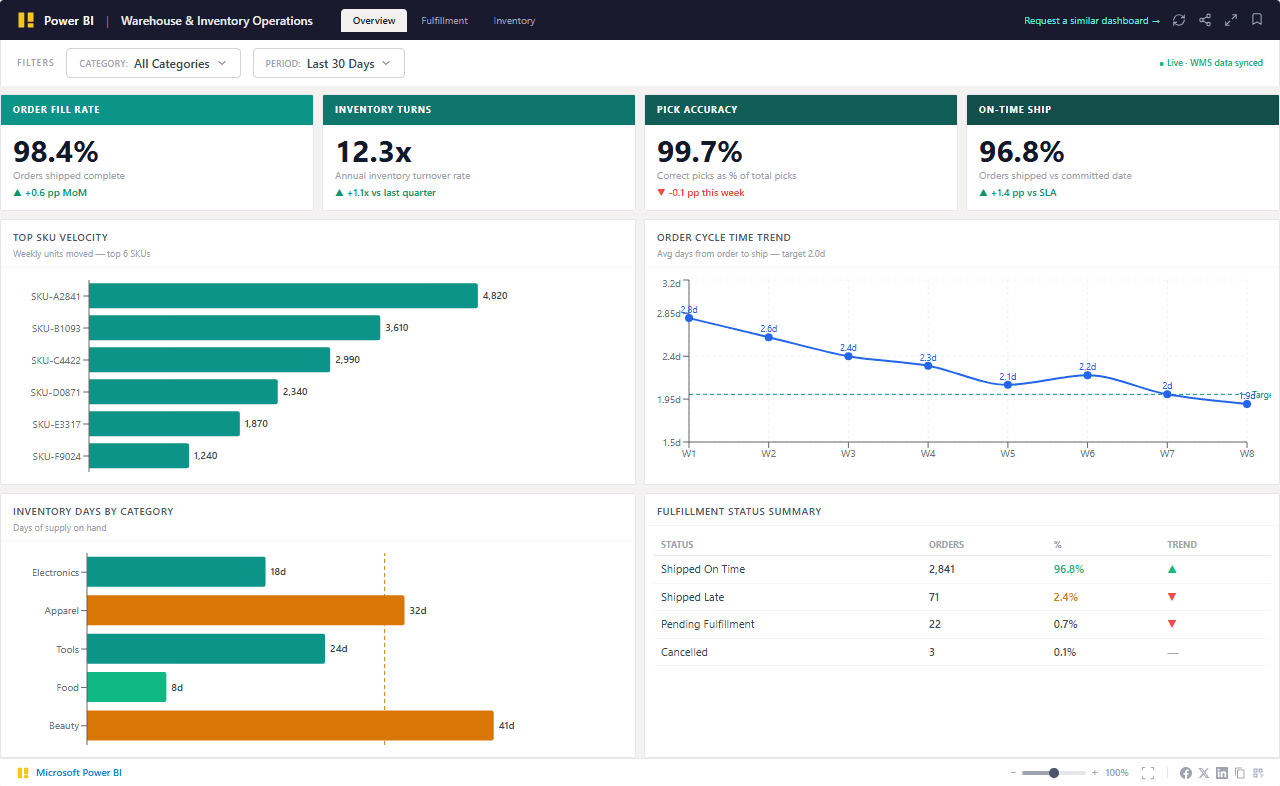Image resolution: width=1280 pixels, height=786 pixels.
Task: Click the Live WMS data synced status
Action: [1211, 63]
